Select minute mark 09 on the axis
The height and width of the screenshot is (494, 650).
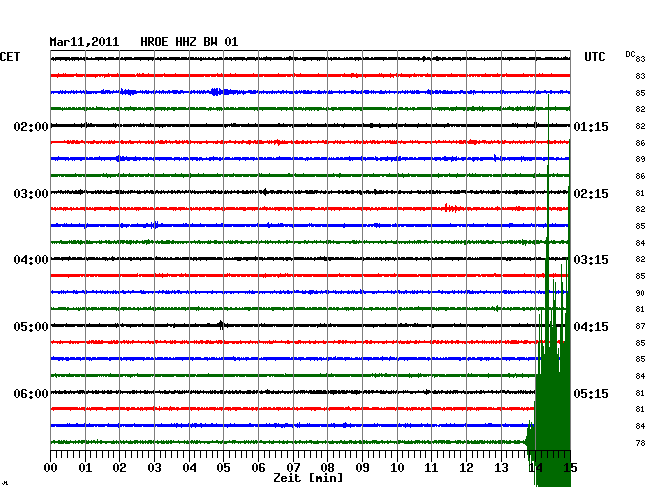pyautogui.click(x=362, y=468)
